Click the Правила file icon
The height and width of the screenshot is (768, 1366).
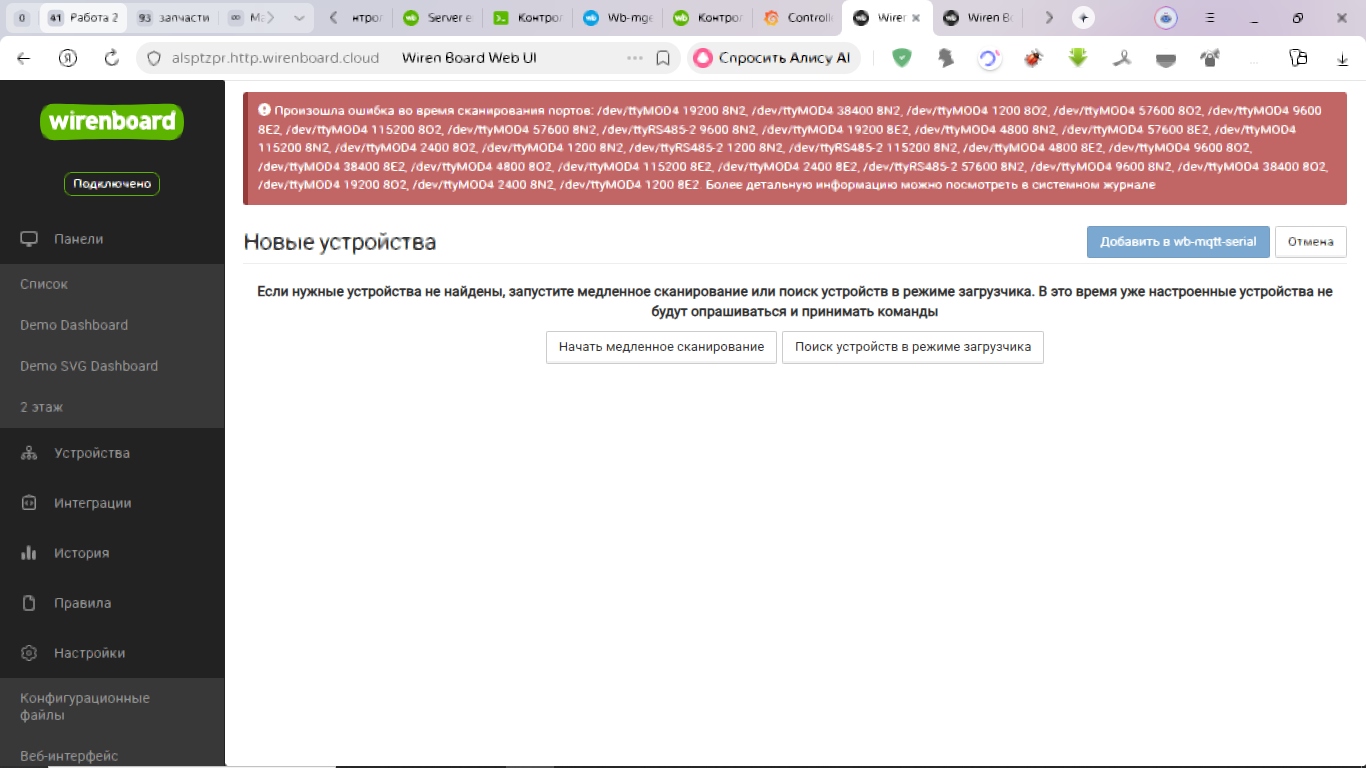(x=29, y=603)
